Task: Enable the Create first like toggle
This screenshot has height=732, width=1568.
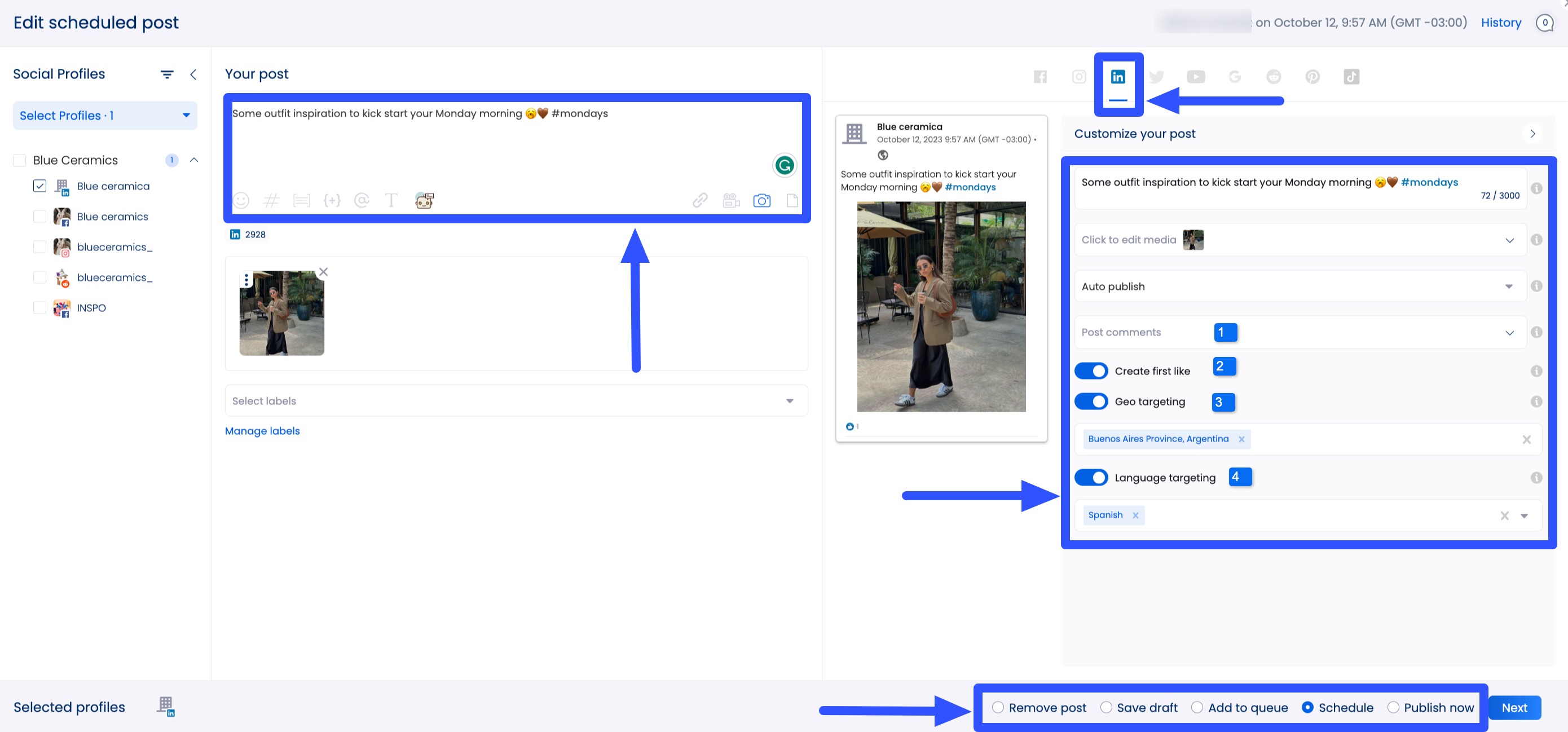Action: pyautogui.click(x=1091, y=371)
